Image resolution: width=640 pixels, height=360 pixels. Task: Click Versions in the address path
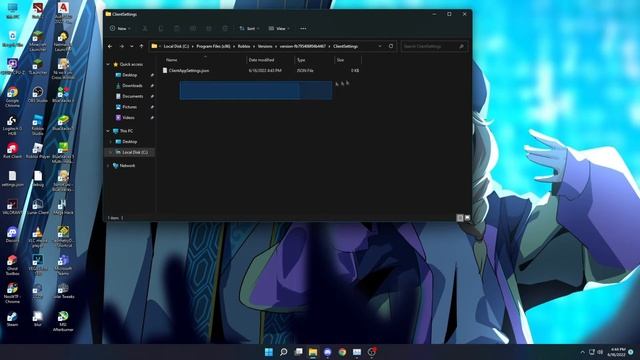tap(265, 47)
